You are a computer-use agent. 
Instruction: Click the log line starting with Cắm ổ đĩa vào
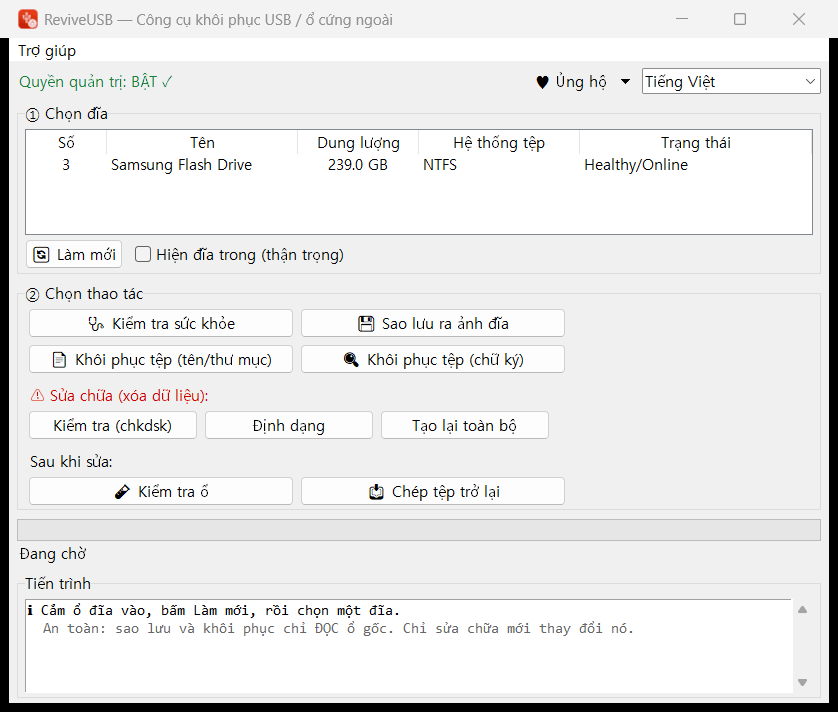(214, 610)
